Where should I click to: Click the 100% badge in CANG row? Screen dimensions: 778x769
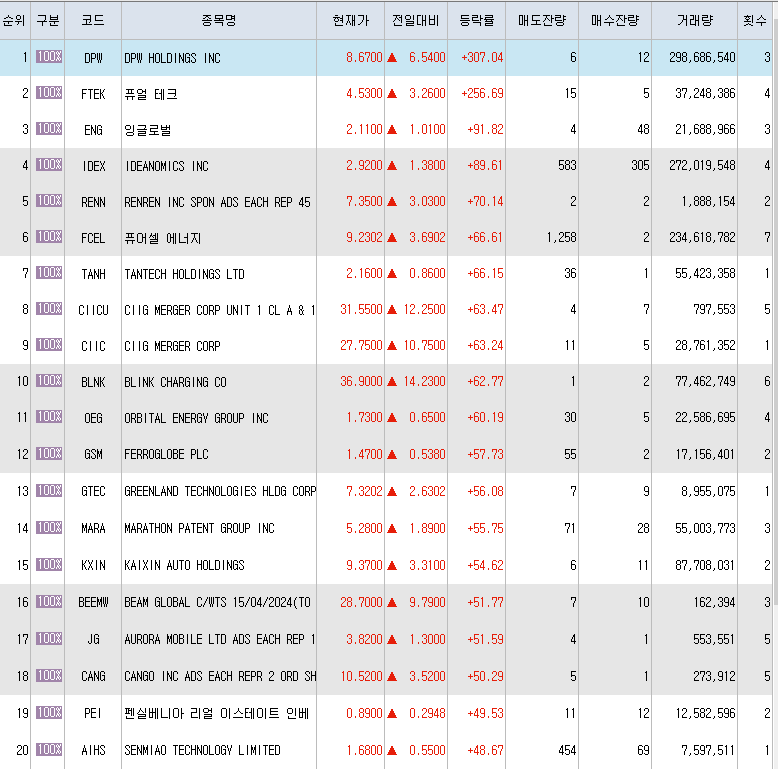(x=49, y=676)
